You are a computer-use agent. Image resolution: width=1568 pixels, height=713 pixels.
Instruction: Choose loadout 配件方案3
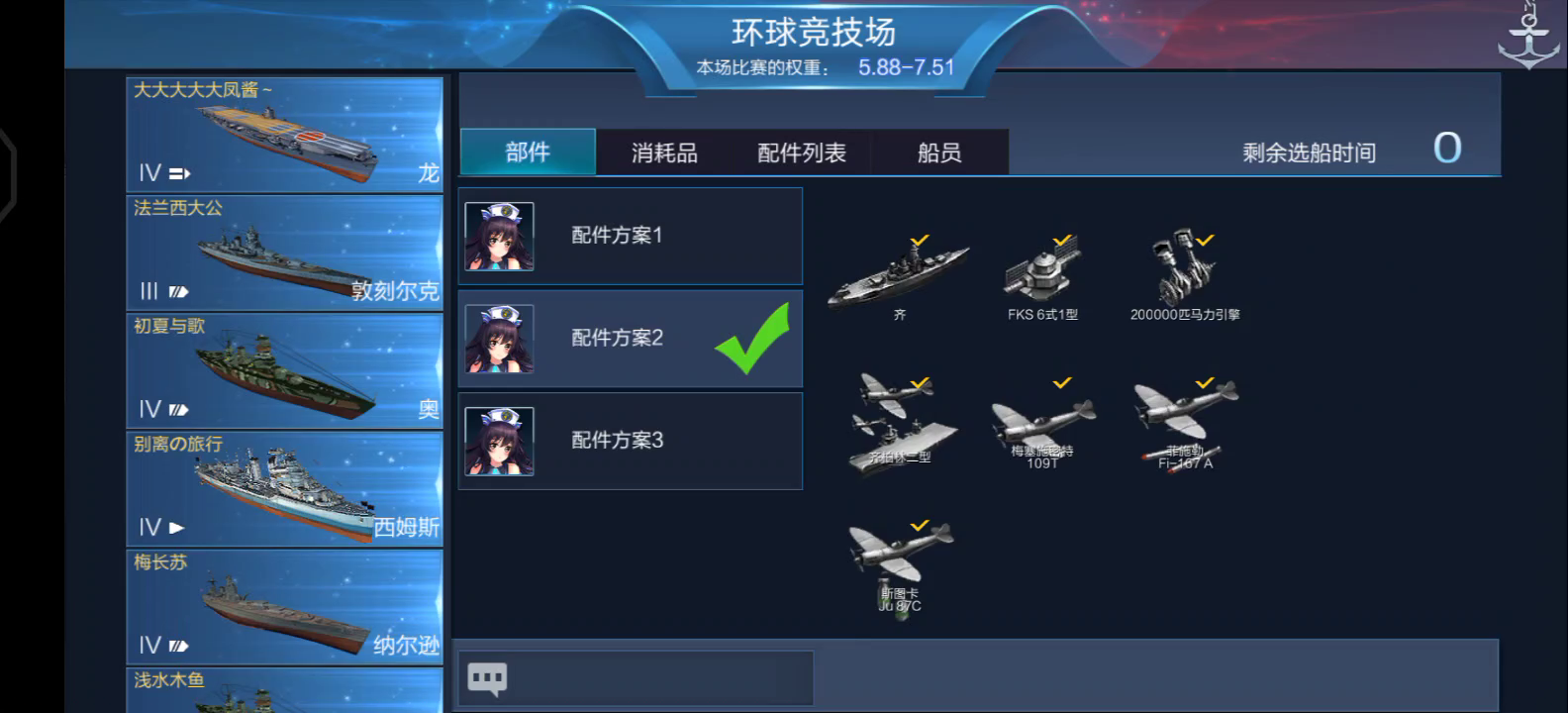tap(631, 441)
